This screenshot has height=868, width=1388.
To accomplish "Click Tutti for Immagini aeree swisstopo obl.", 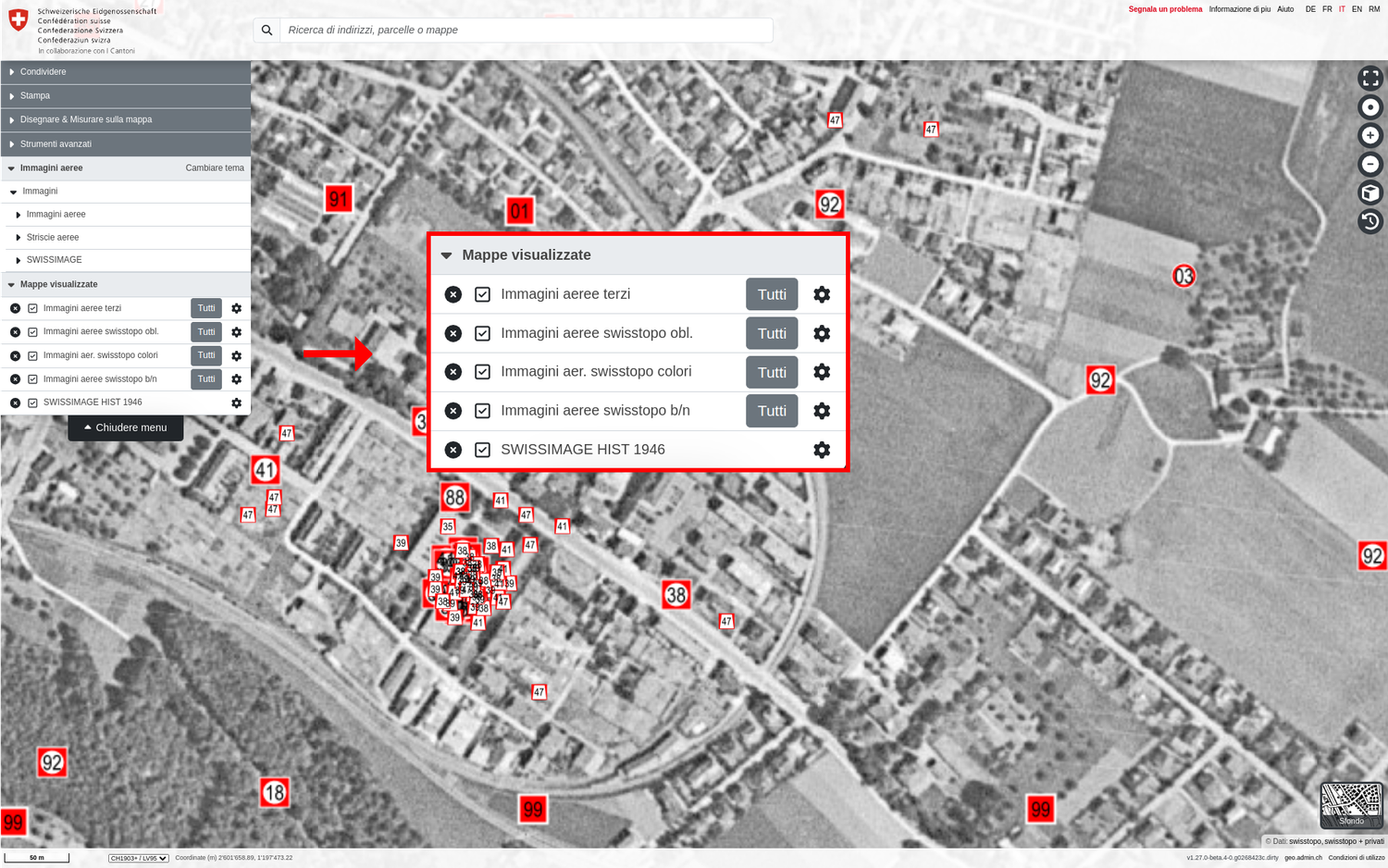I will pos(772,333).
